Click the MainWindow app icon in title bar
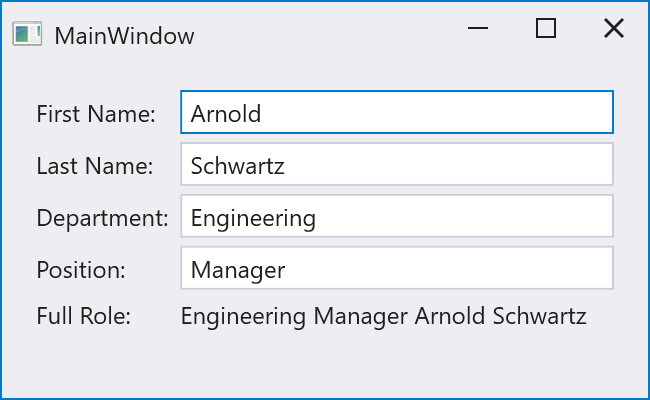The width and height of the screenshot is (650, 400). pos(27,35)
